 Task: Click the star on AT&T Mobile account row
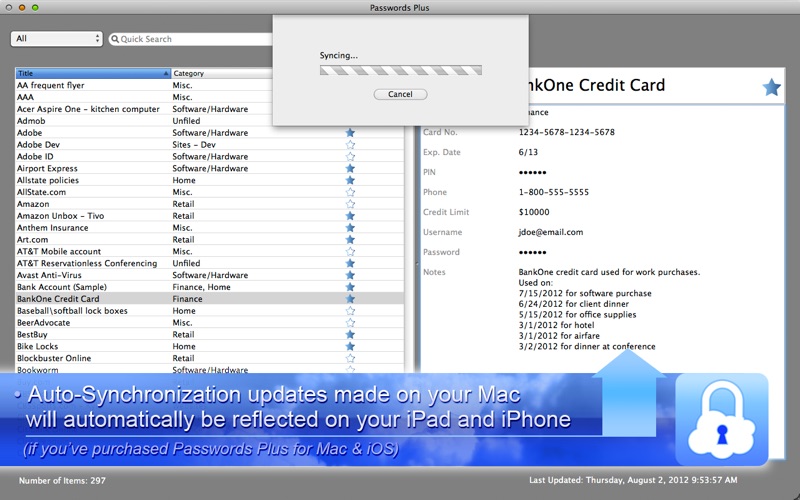pyautogui.click(x=350, y=251)
